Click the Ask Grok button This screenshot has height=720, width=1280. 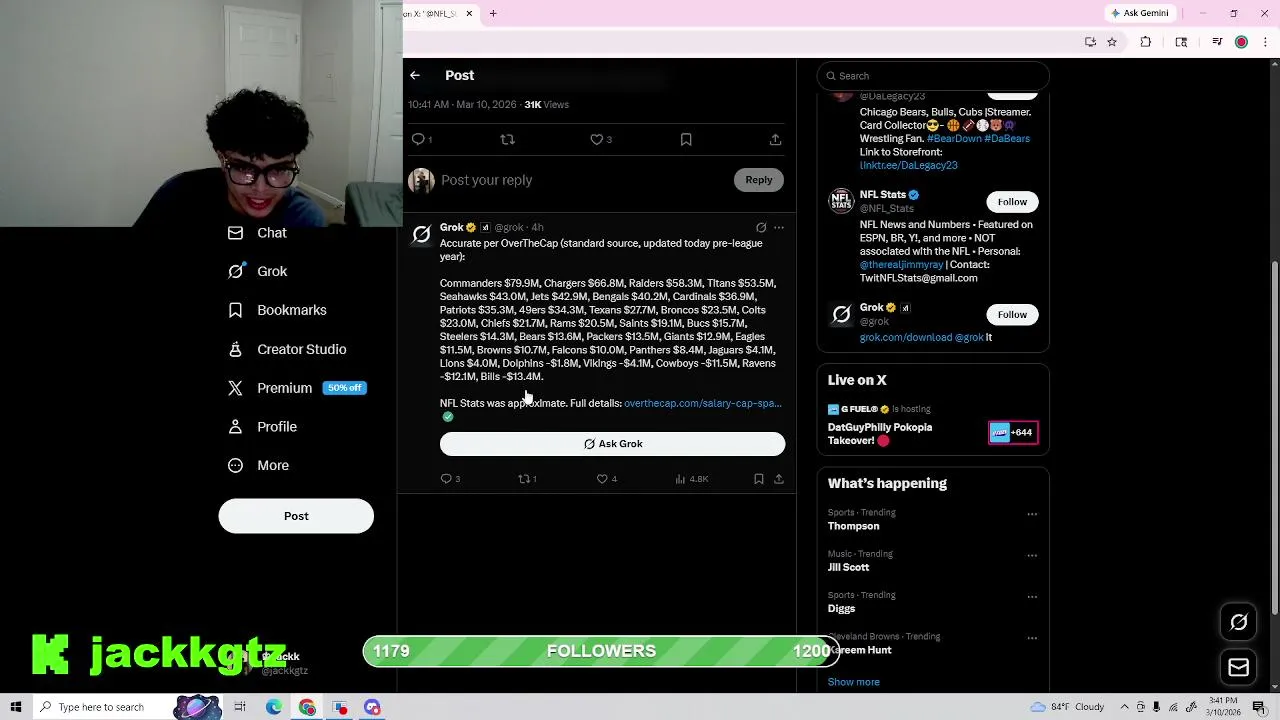click(x=612, y=444)
